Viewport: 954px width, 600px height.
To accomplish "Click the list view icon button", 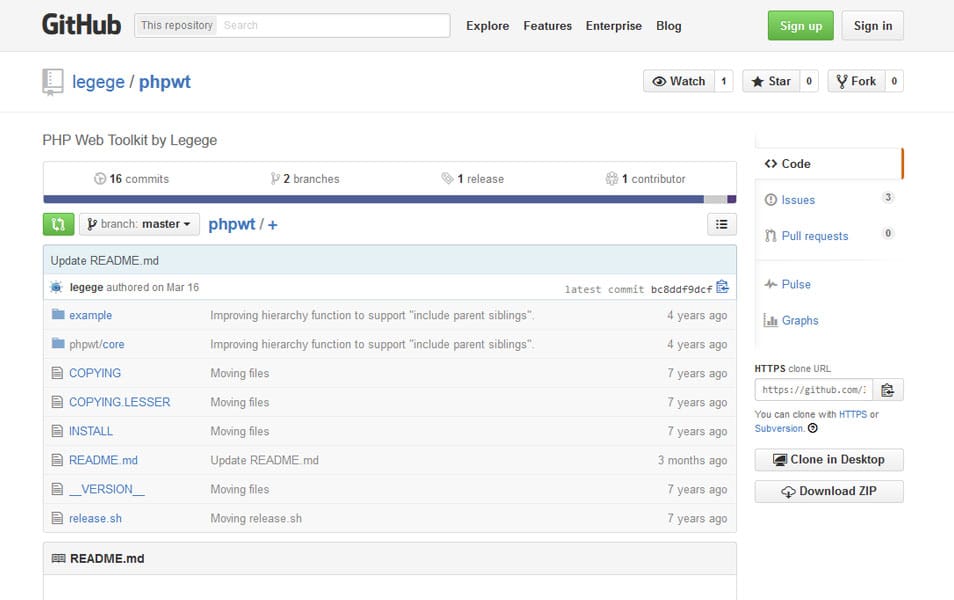I will 722,224.
